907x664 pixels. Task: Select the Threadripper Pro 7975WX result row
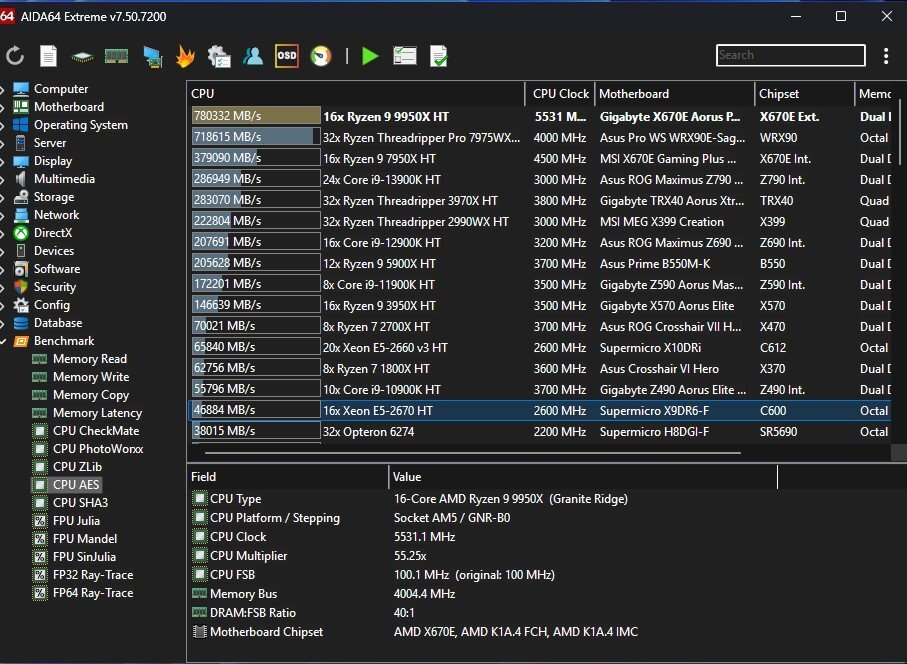point(540,138)
